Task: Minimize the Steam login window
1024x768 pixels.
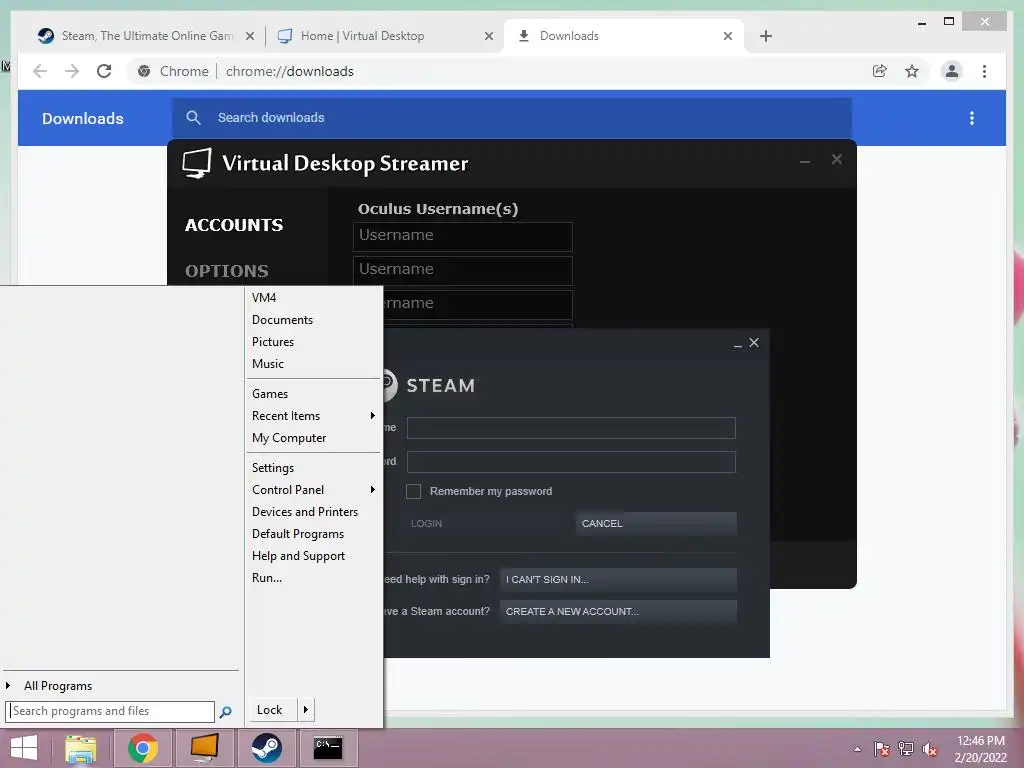Action: click(737, 344)
